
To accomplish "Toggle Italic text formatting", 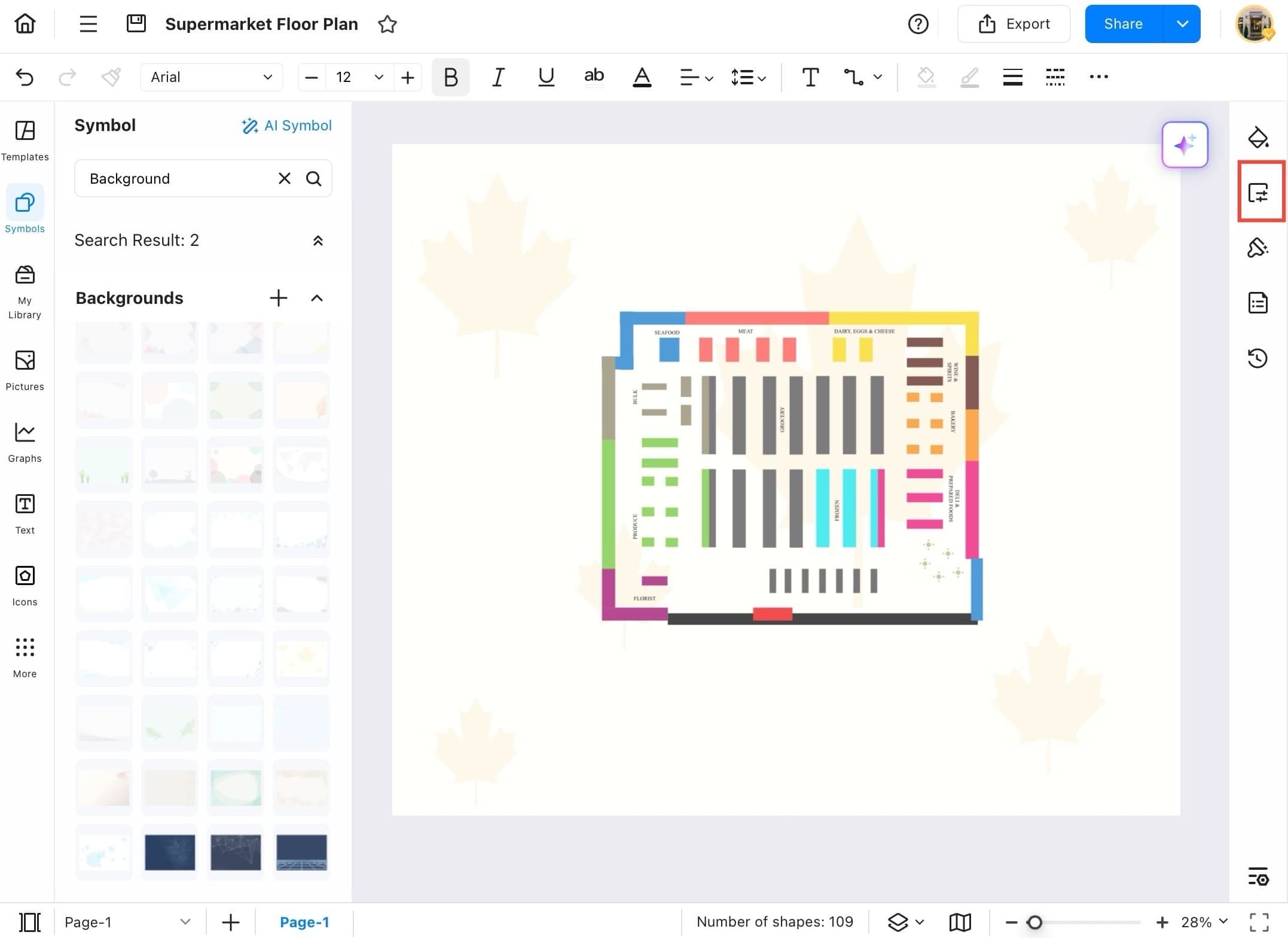I will pyautogui.click(x=498, y=77).
